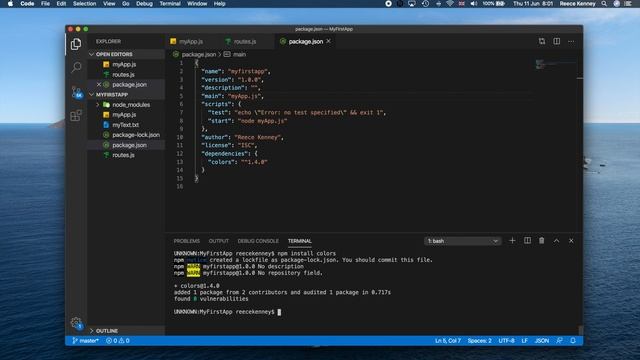Click Ln 5, Col 7 in status bar

point(447,340)
